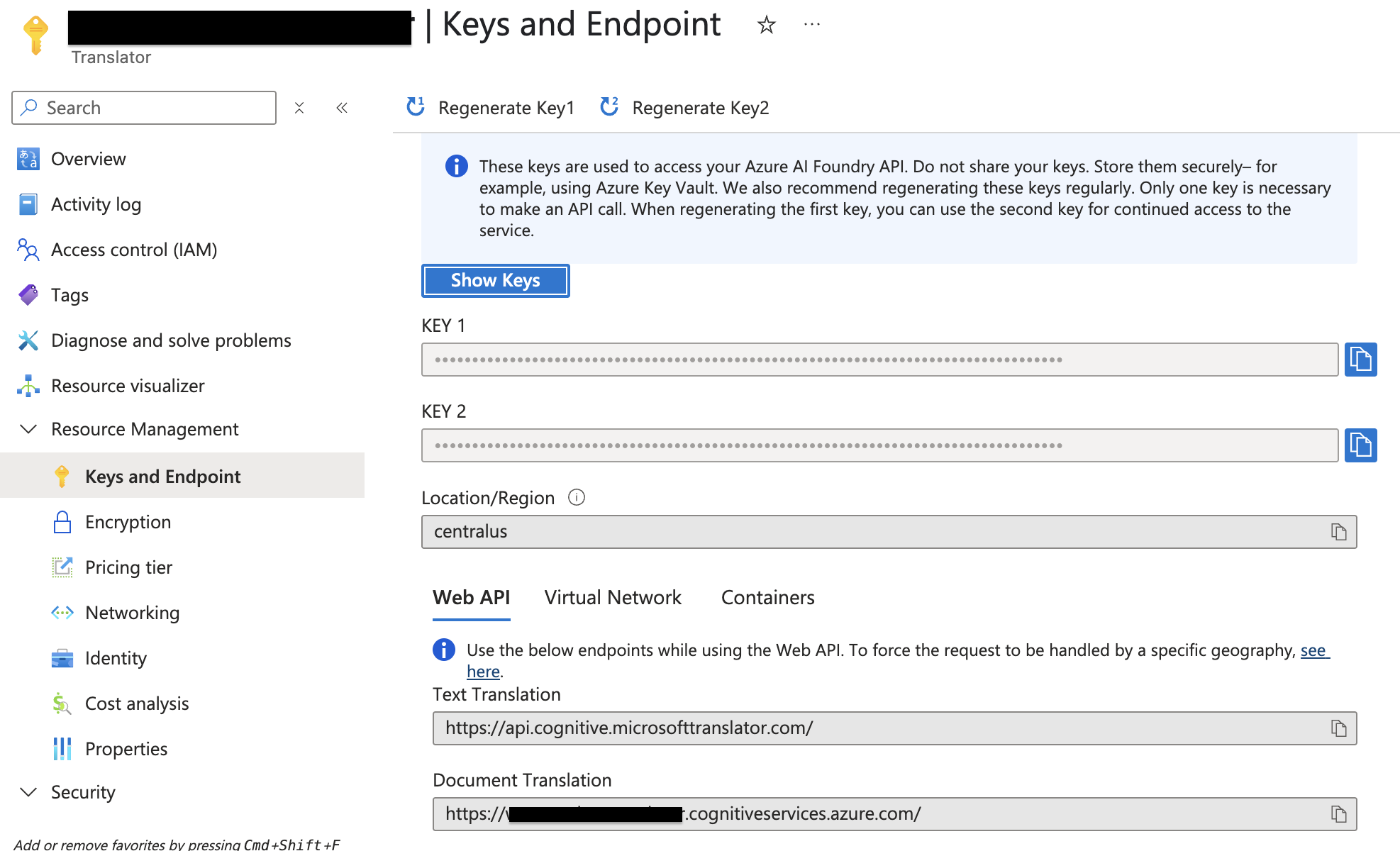Click the info icon in the keys notice banner
Screen dimensions: 1400x851
click(x=456, y=167)
